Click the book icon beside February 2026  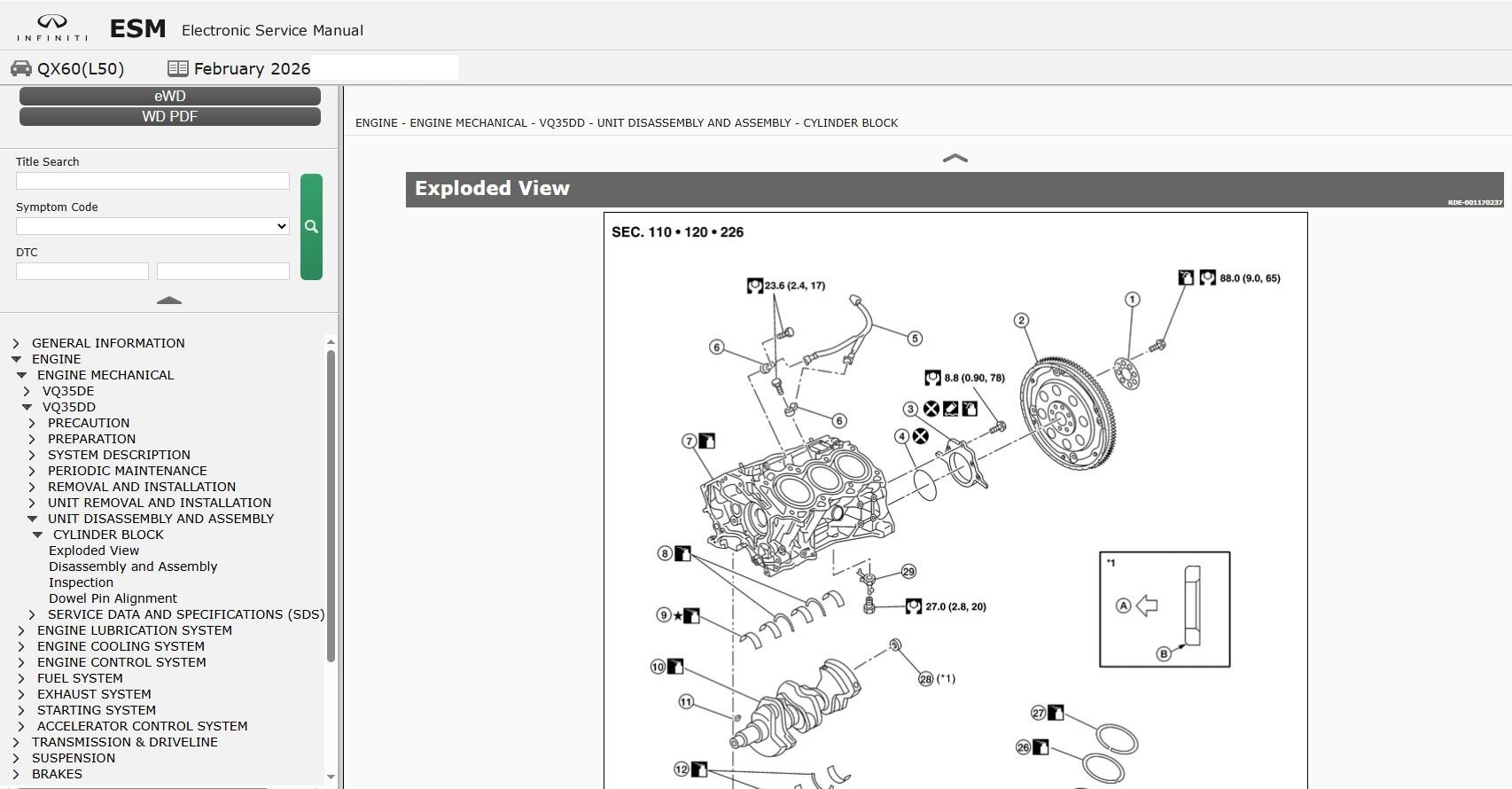pos(177,68)
